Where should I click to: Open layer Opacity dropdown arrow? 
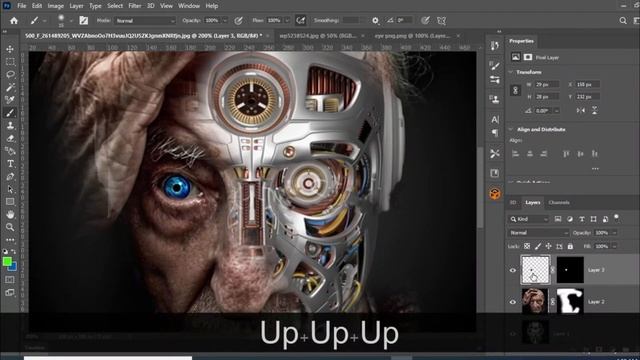pos(614,233)
